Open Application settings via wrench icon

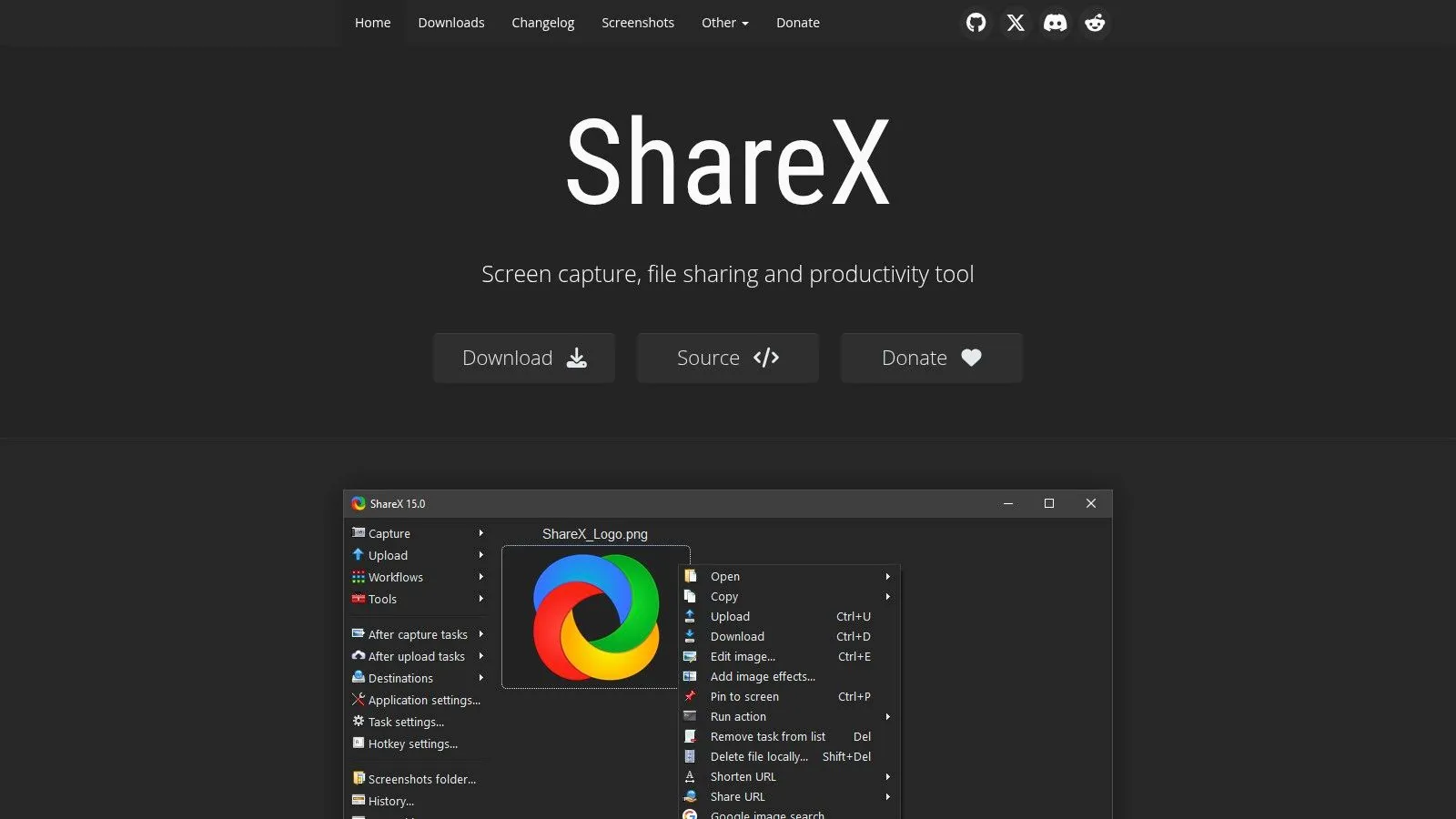coord(359,700)
